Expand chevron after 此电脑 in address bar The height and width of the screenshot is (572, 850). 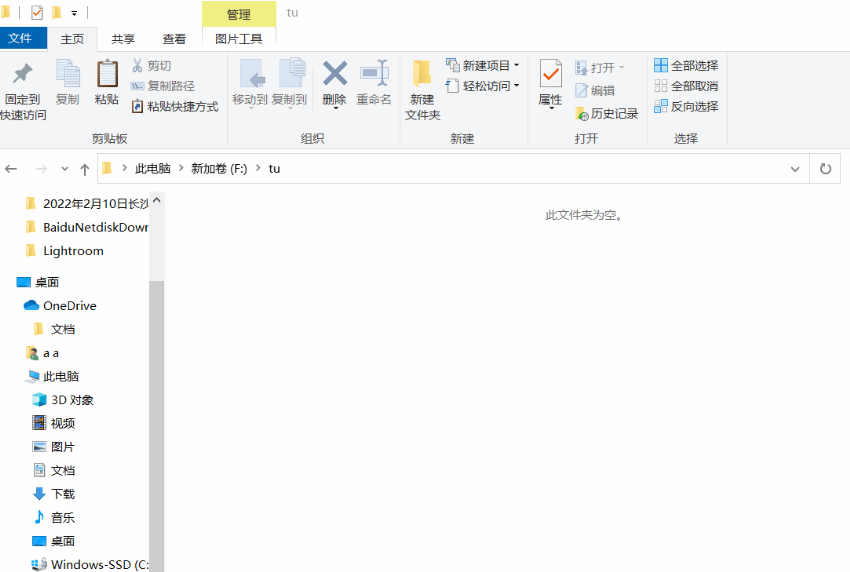(181, 168)
